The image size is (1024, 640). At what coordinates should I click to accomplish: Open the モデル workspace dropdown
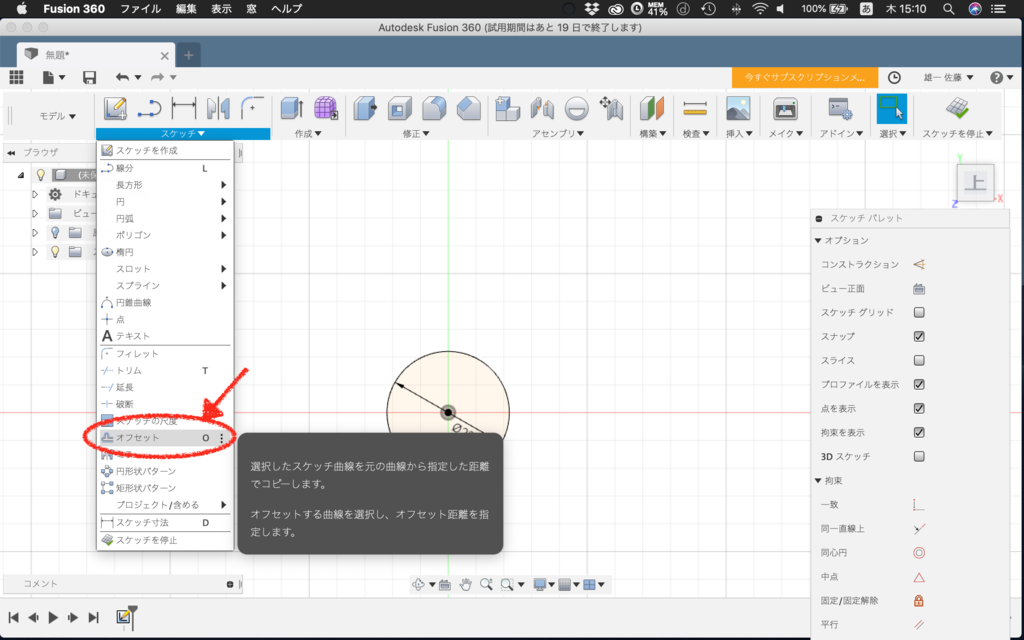point(57,116)
